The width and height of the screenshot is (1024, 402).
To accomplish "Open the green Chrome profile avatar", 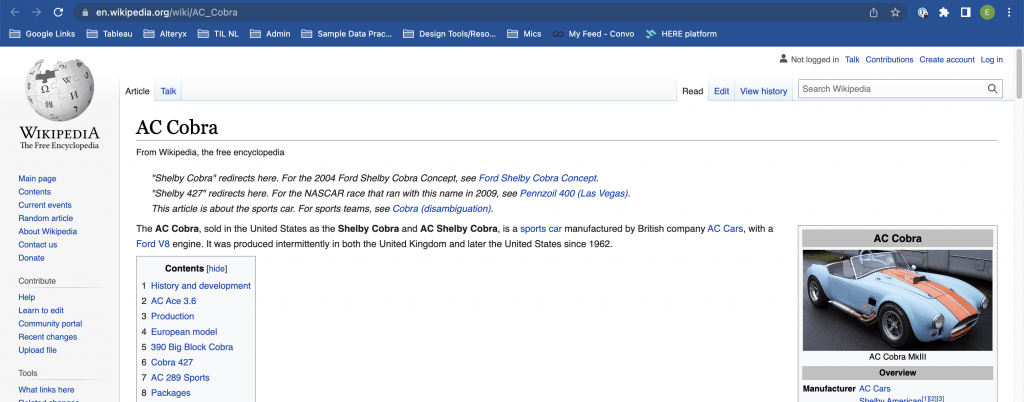I will [988, 12].
